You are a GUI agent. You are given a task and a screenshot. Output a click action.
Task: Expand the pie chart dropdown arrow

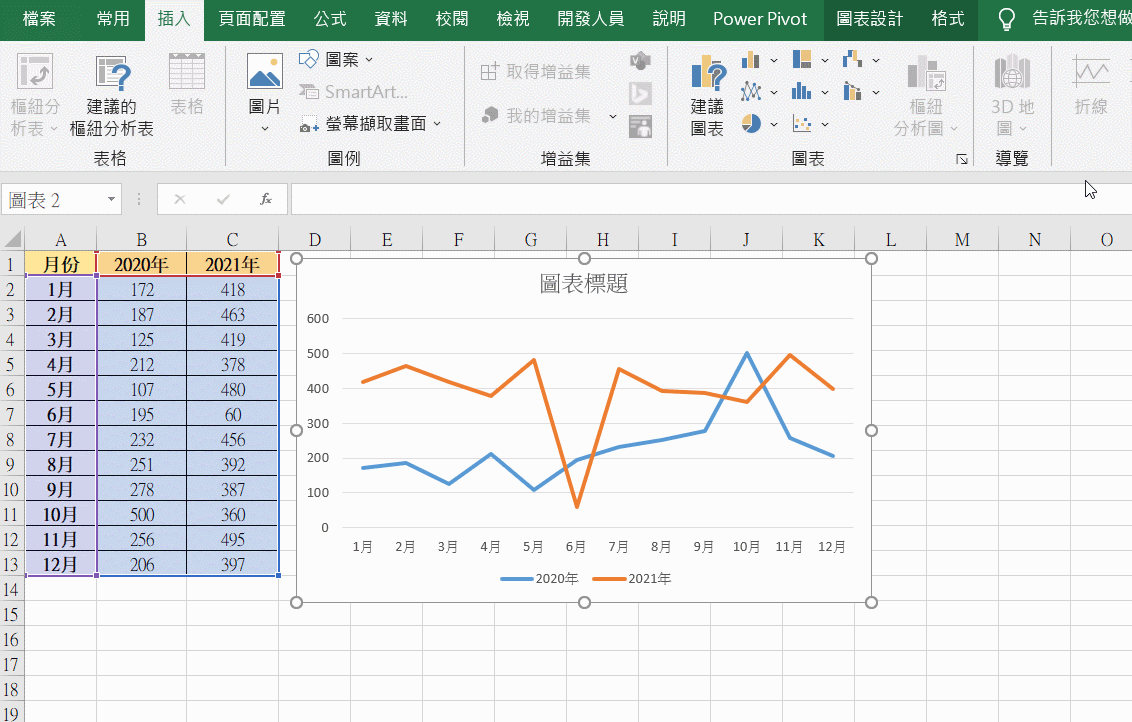point(774,124)
